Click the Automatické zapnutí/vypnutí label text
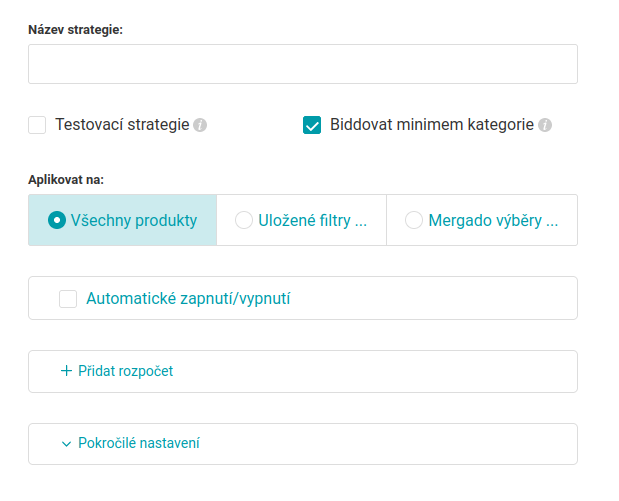Screen dimensions: 619x501 click(x=188, y=298)
